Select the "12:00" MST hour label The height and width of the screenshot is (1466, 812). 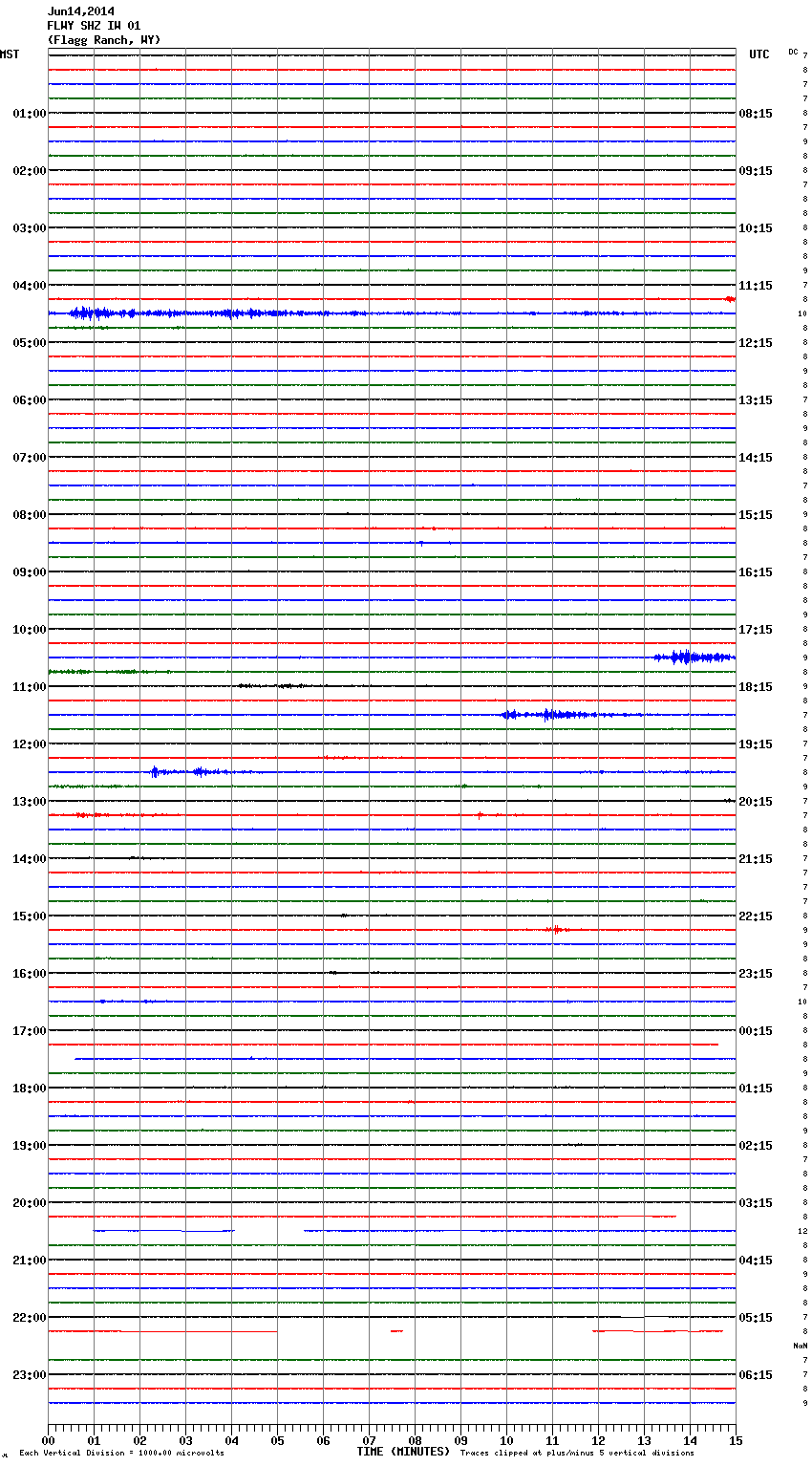tap(29, 744)
